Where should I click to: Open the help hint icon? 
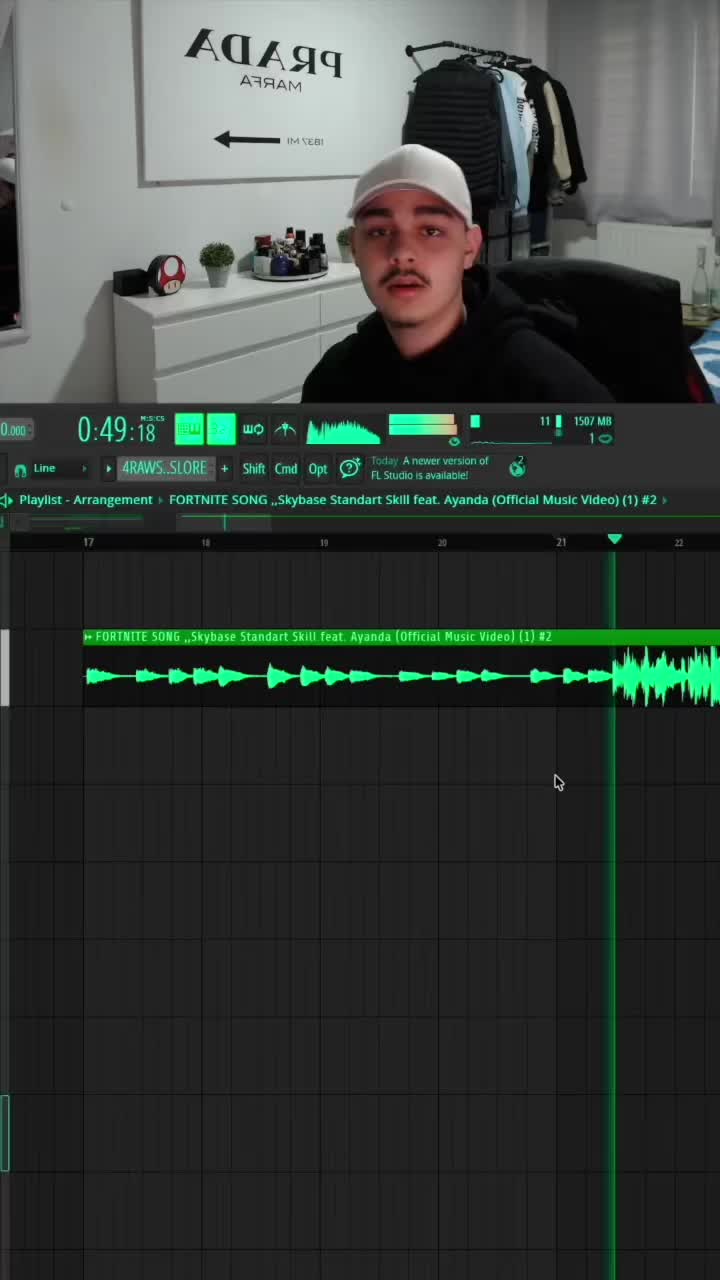tap(350, 468)
